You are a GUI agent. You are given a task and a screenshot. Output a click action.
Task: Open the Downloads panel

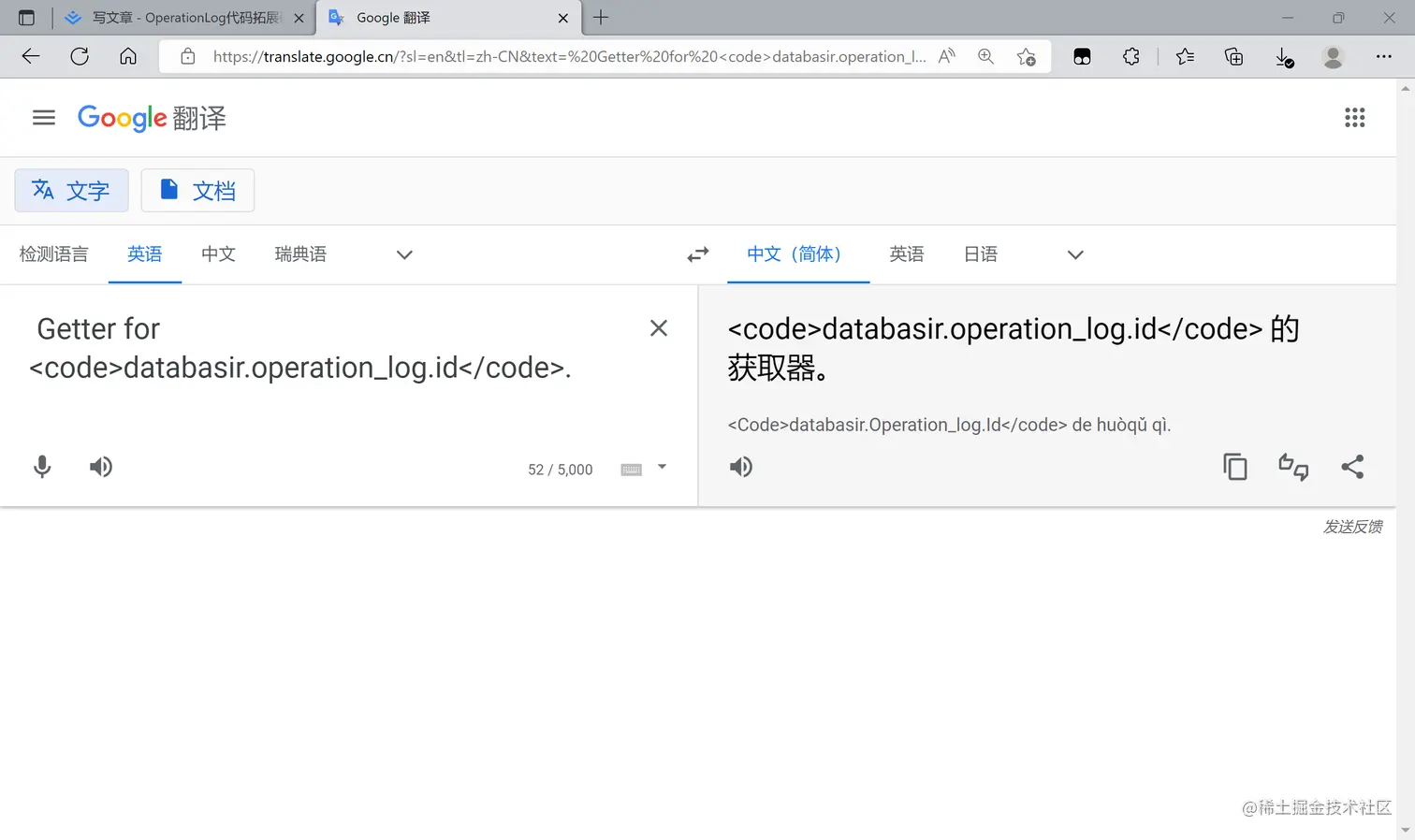pos(1285,58)
